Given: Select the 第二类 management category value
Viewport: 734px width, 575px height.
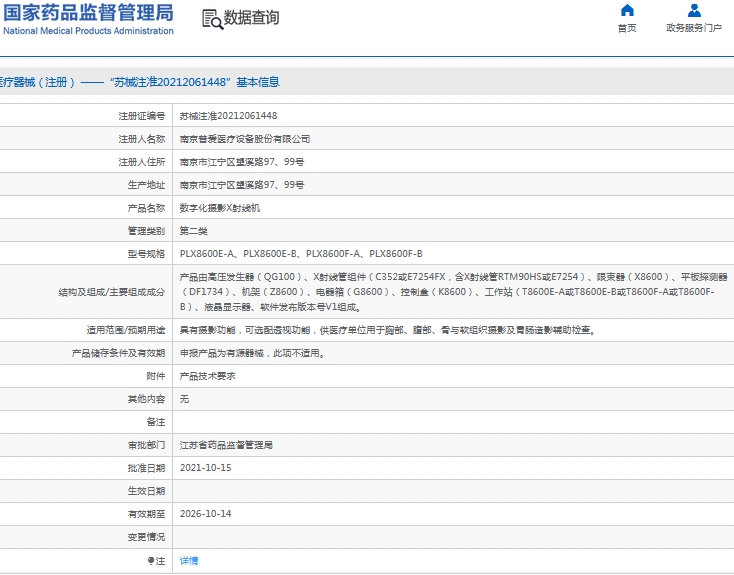Looking at the screenshot, I should (193, 230).
